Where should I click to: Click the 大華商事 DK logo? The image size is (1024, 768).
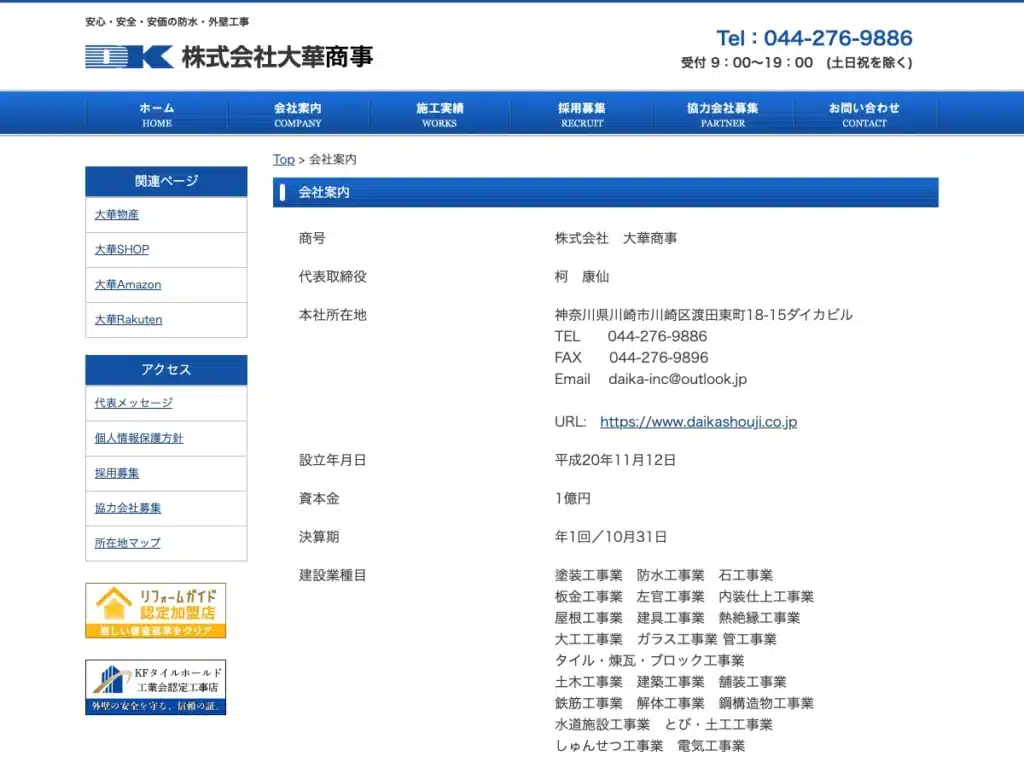point(229,57)
